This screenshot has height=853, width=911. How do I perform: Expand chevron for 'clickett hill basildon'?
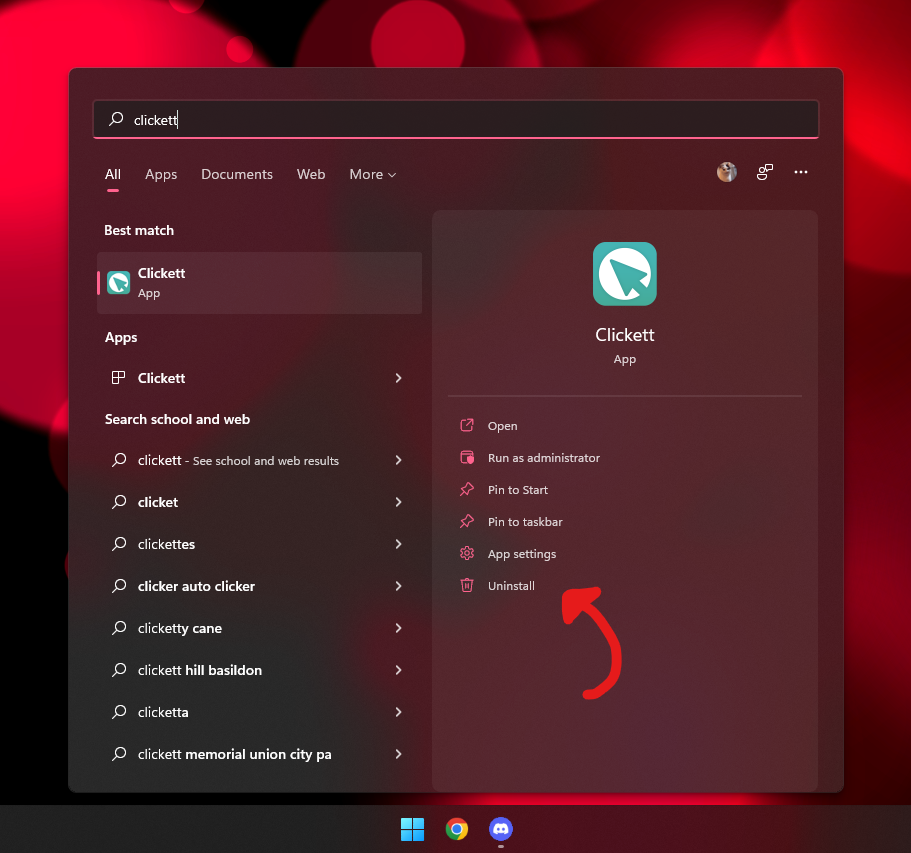pos(399,670)
